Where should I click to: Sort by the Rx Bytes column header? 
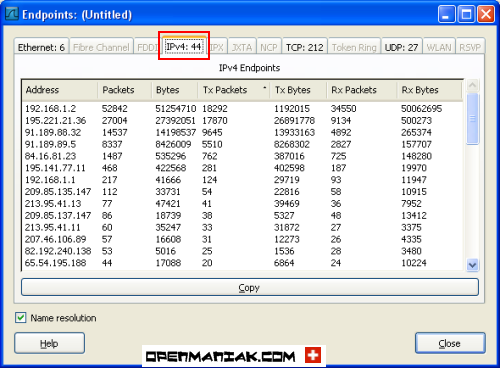pos(429,90)
